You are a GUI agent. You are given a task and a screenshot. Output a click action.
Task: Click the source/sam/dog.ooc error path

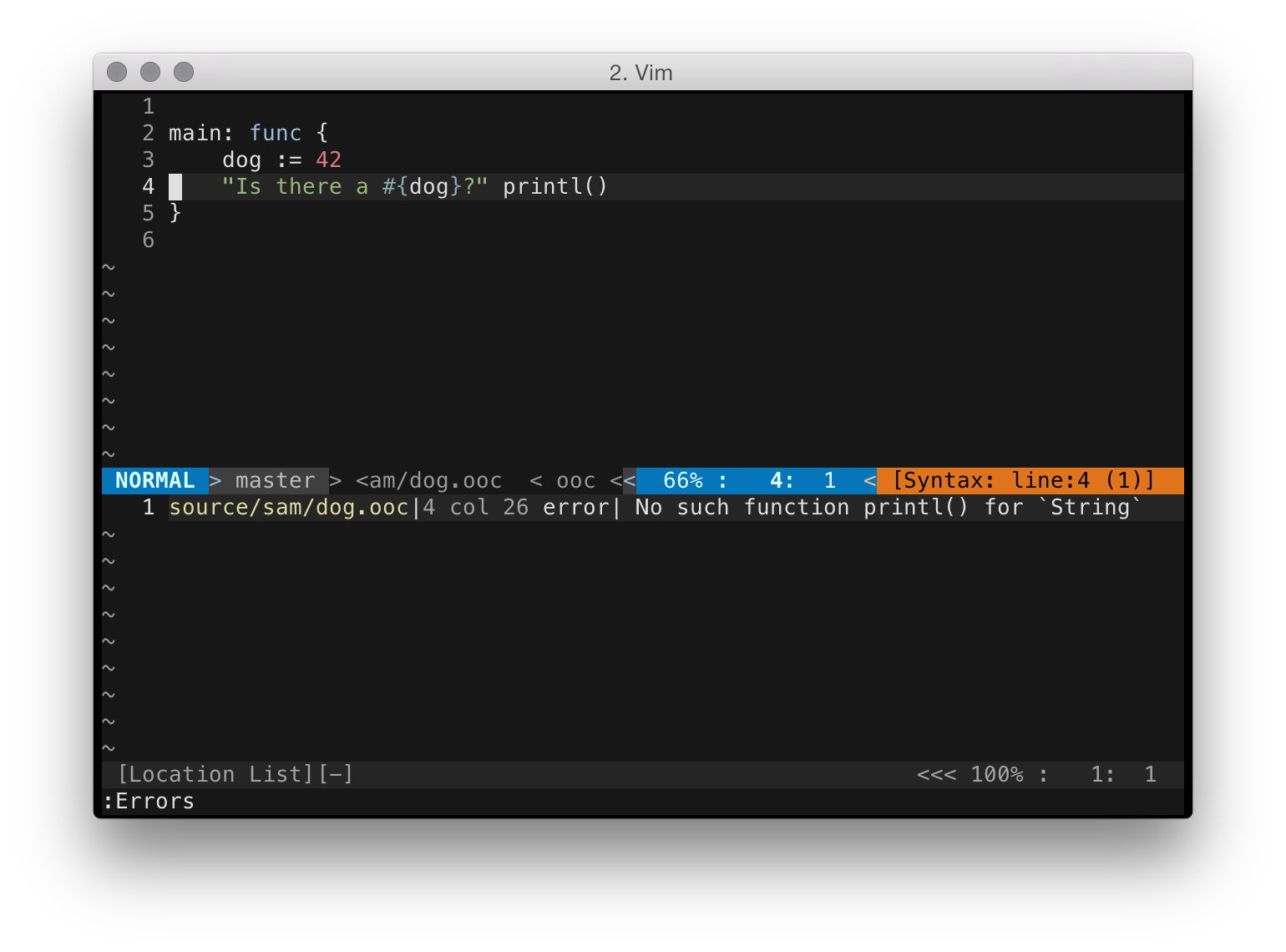tap(288, 507)
